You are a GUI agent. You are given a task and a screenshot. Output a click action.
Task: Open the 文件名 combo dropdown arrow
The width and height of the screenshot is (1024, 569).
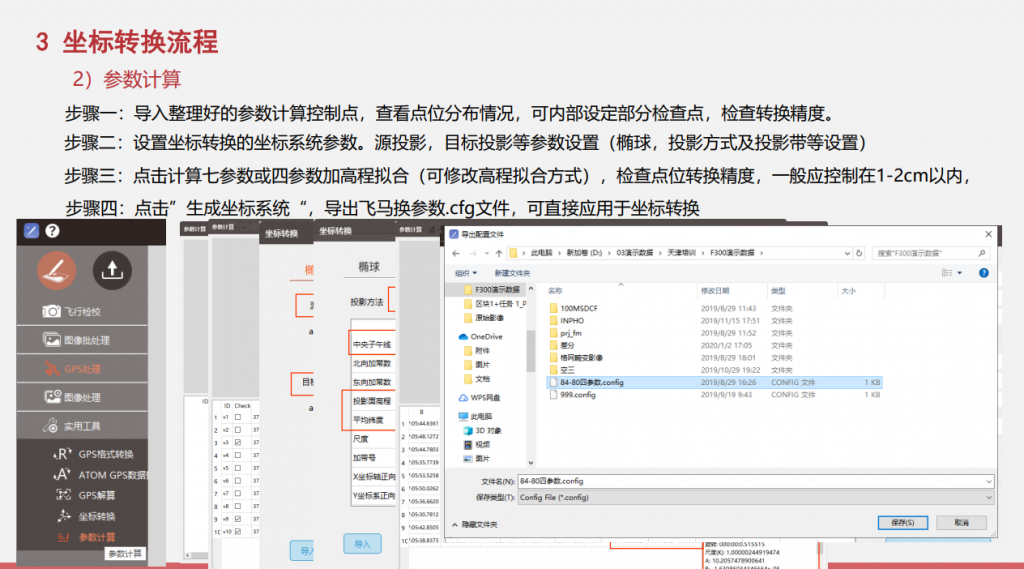[x=989, y=481]
